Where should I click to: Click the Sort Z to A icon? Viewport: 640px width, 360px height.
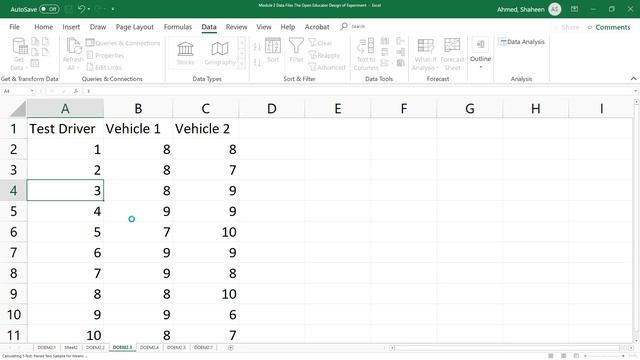click(x=257, y=62)
